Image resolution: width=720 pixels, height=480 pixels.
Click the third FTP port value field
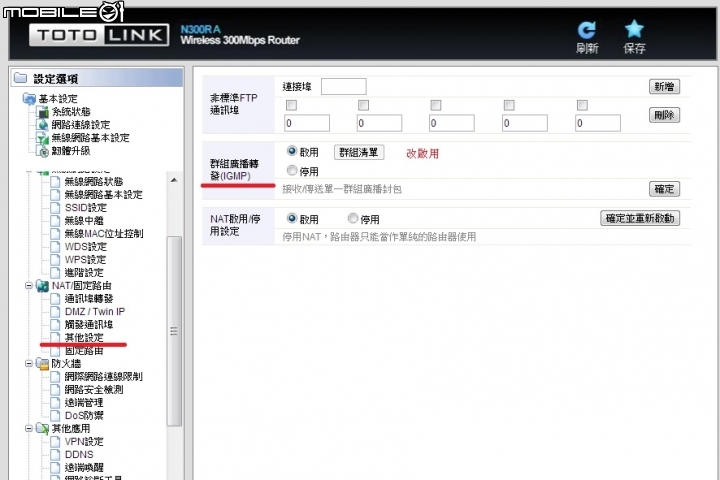tap(451, 123)
